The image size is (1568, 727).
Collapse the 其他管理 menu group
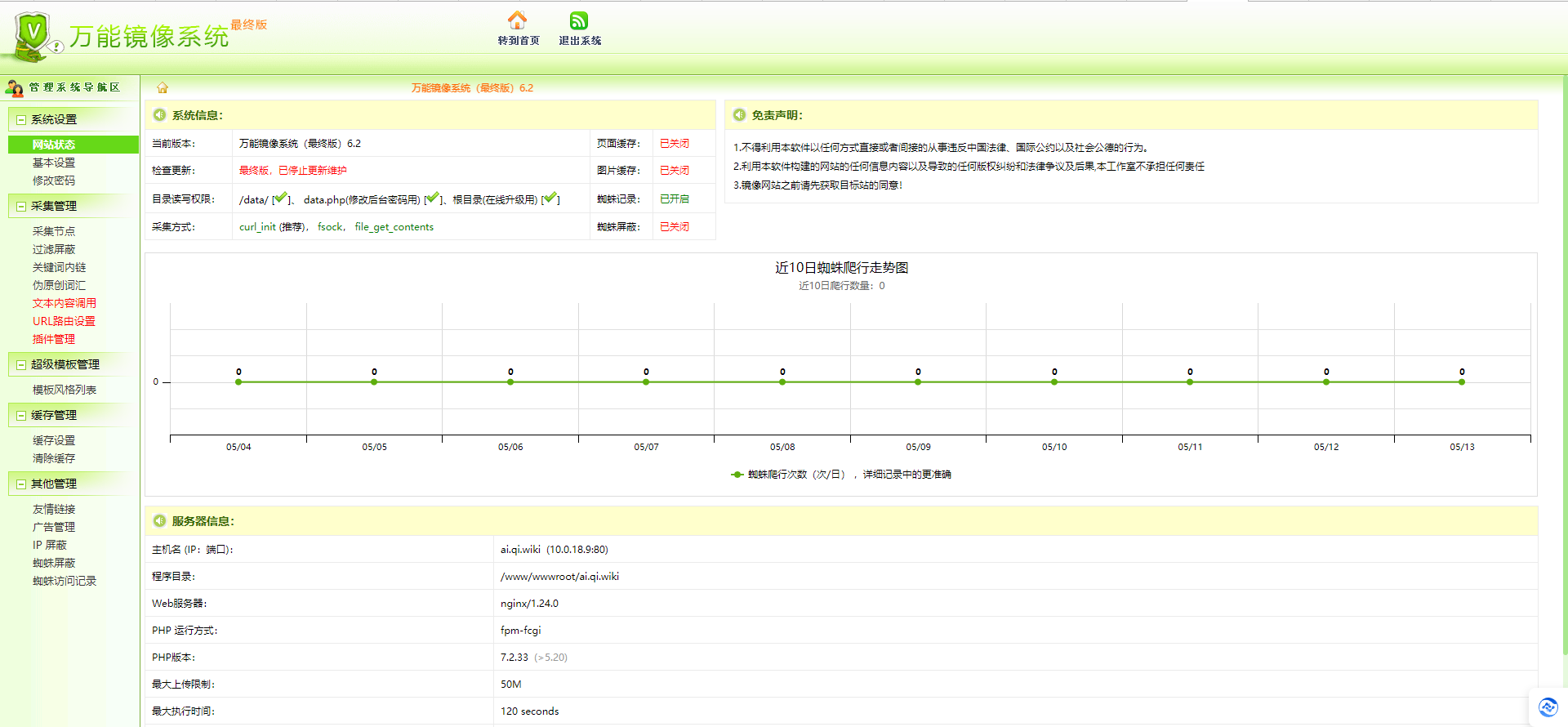pos(21,484)
